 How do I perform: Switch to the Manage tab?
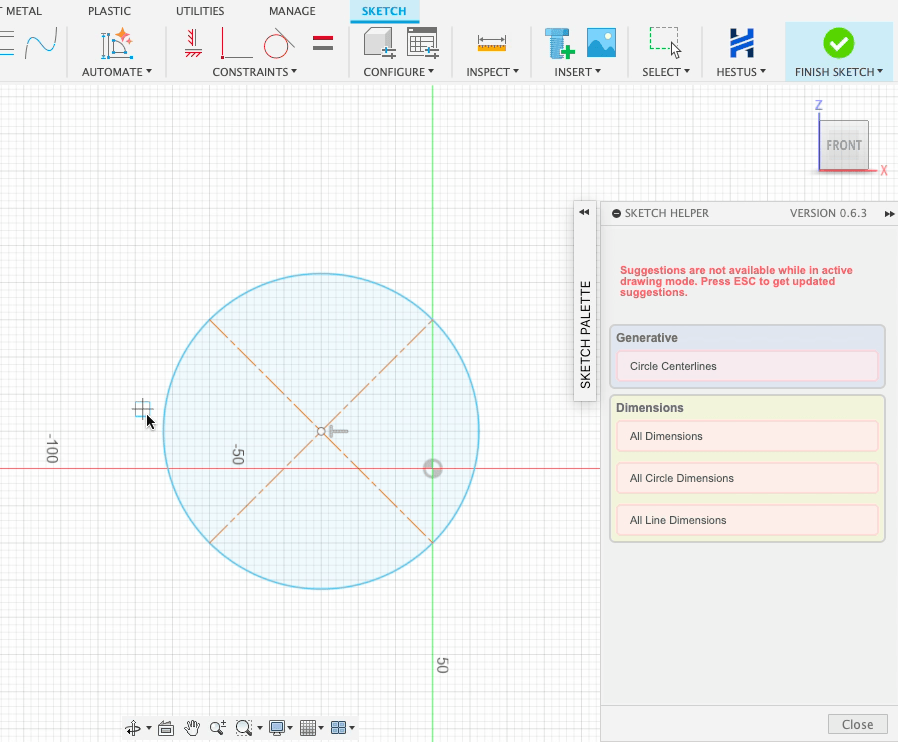292,11
